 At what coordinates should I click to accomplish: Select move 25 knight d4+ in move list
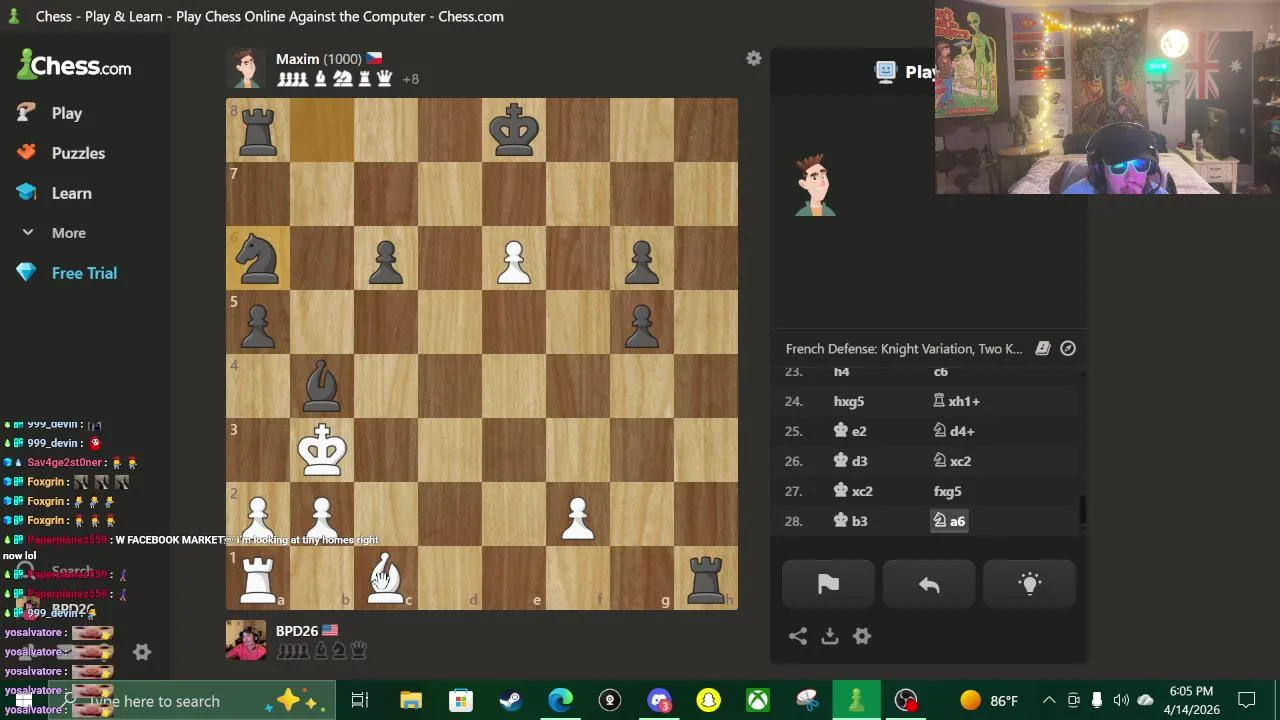click(x=954, y=431)
